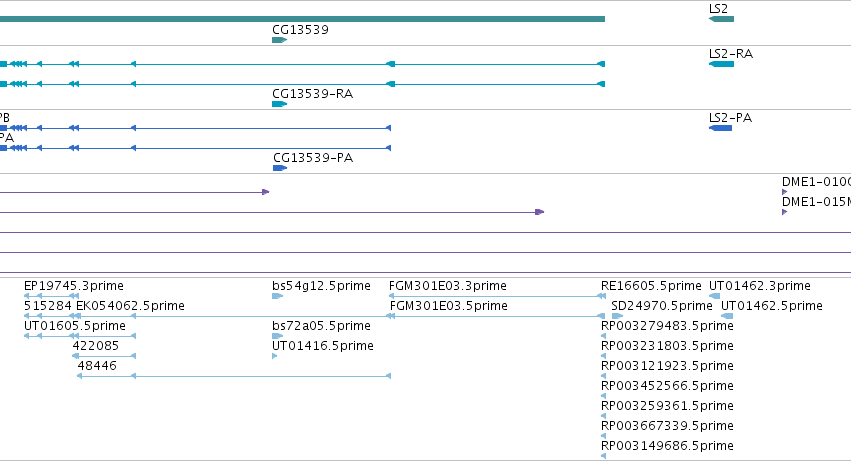The image size is (851, 461).
Task: Select the UT01462.3prime EST glyph
Action: 715,296
